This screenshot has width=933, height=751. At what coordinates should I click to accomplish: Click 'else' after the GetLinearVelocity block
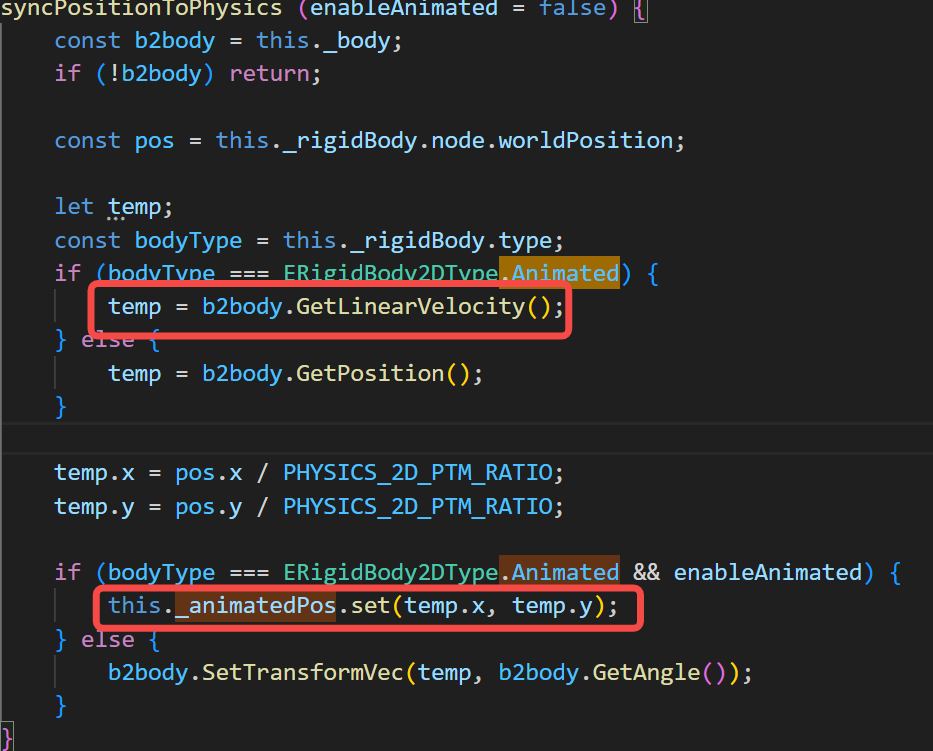(108, 340)
